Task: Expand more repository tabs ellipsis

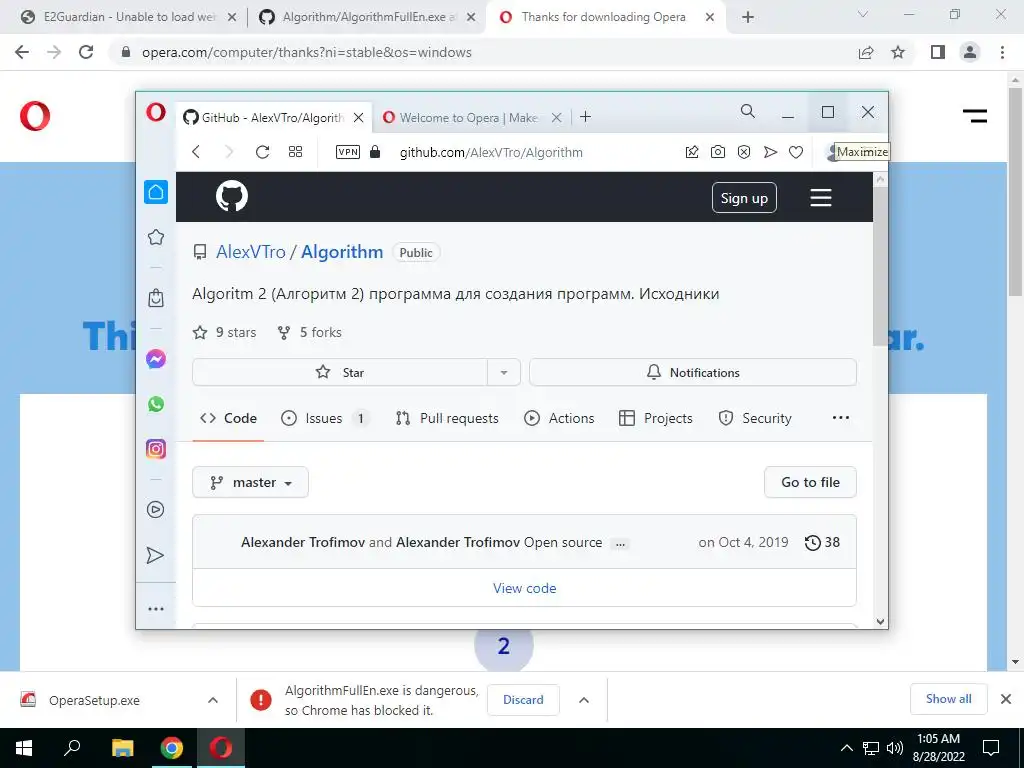Action: (x=840, y=418)
